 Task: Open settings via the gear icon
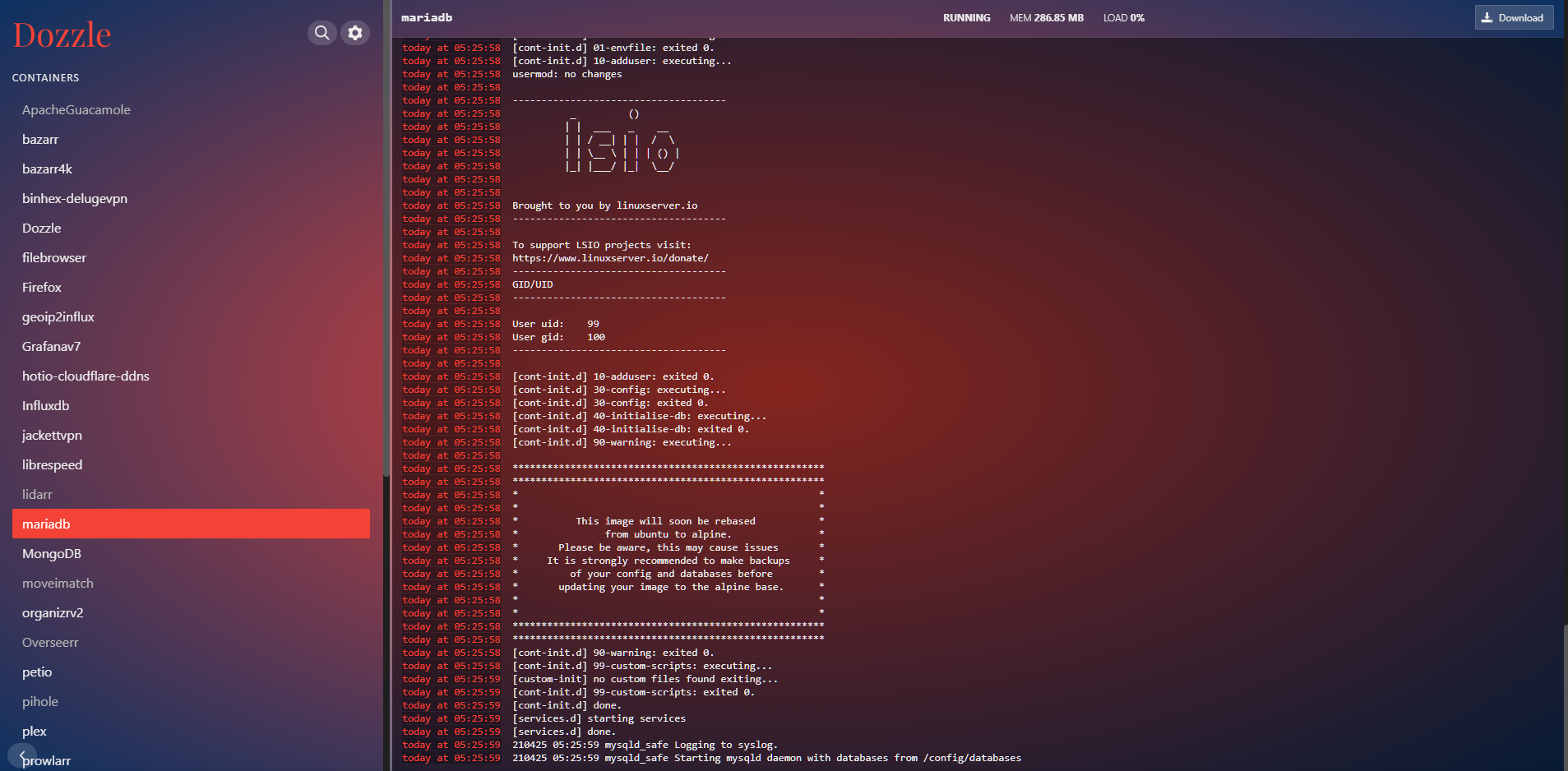click(x=355, y=33)
